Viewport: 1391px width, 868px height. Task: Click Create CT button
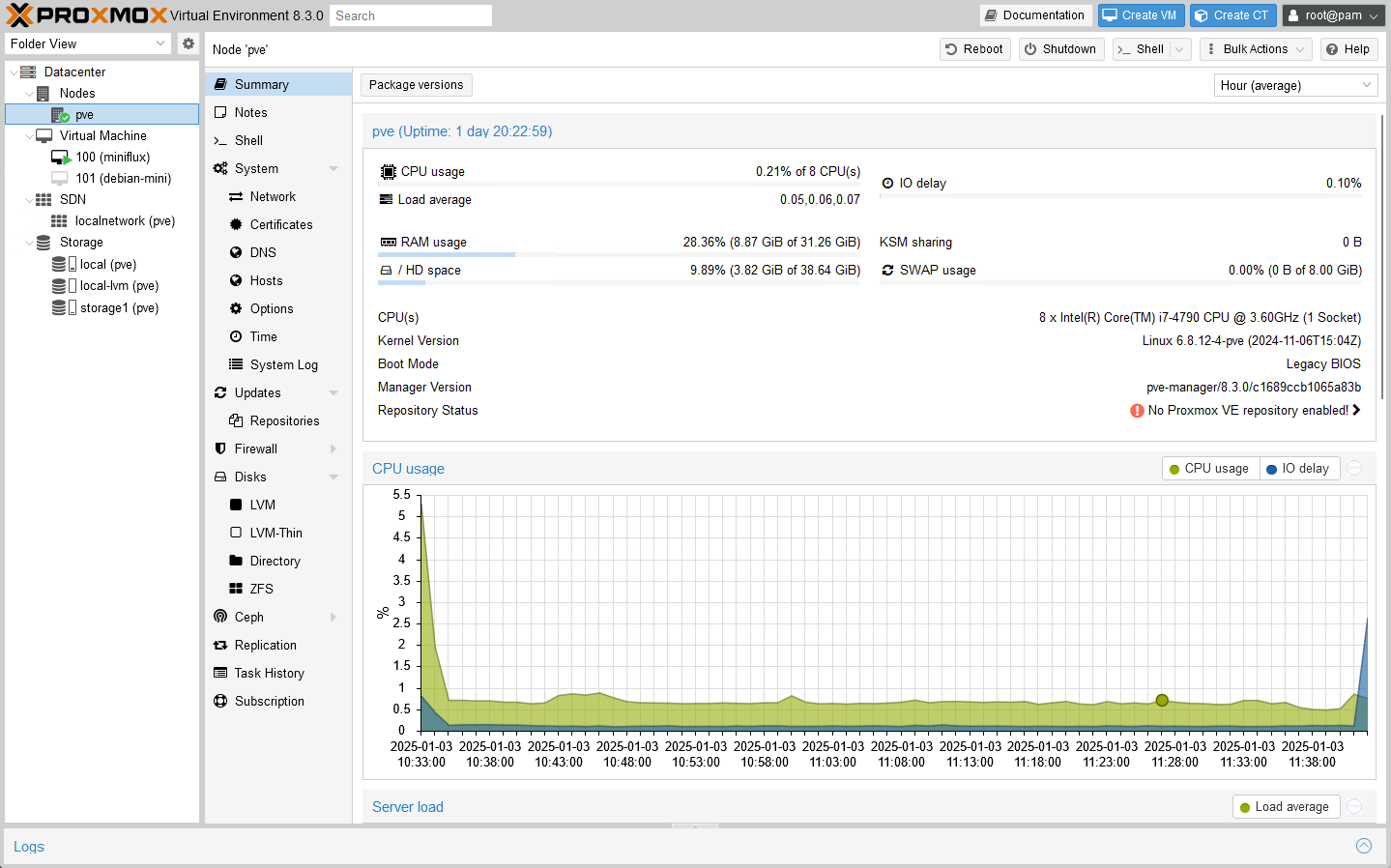[1232, 15]
